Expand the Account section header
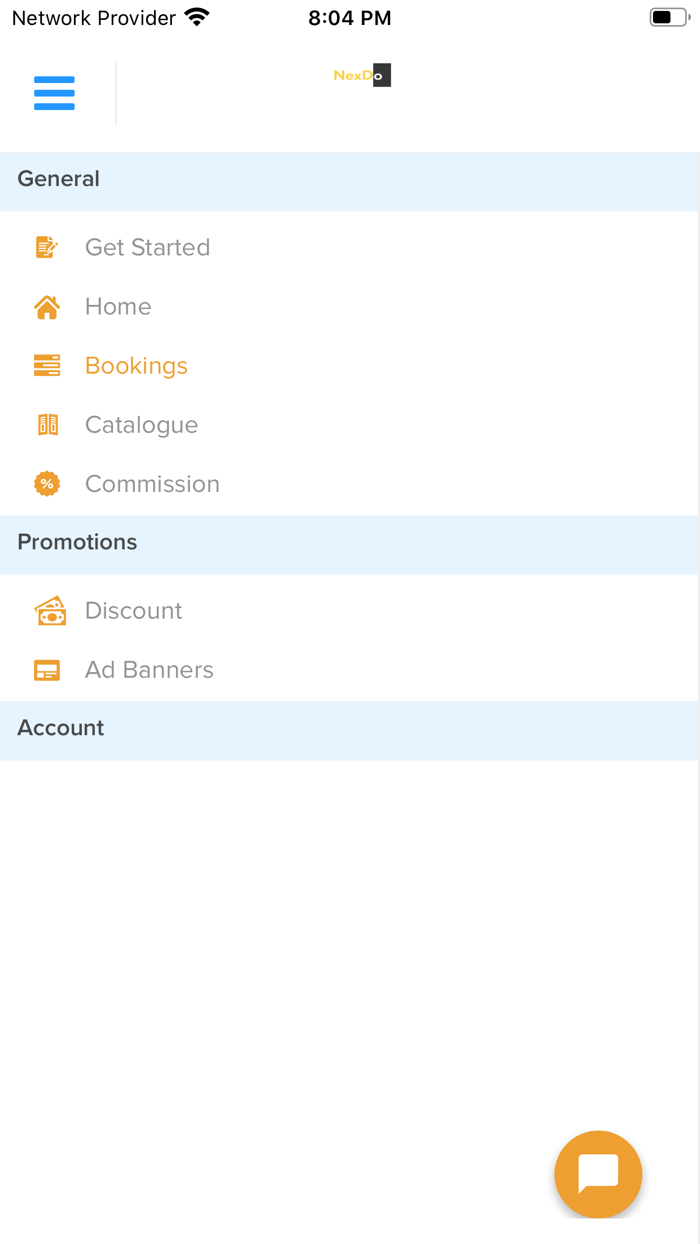The height and width of the screenshot is (1244, 700). (60, 727)
